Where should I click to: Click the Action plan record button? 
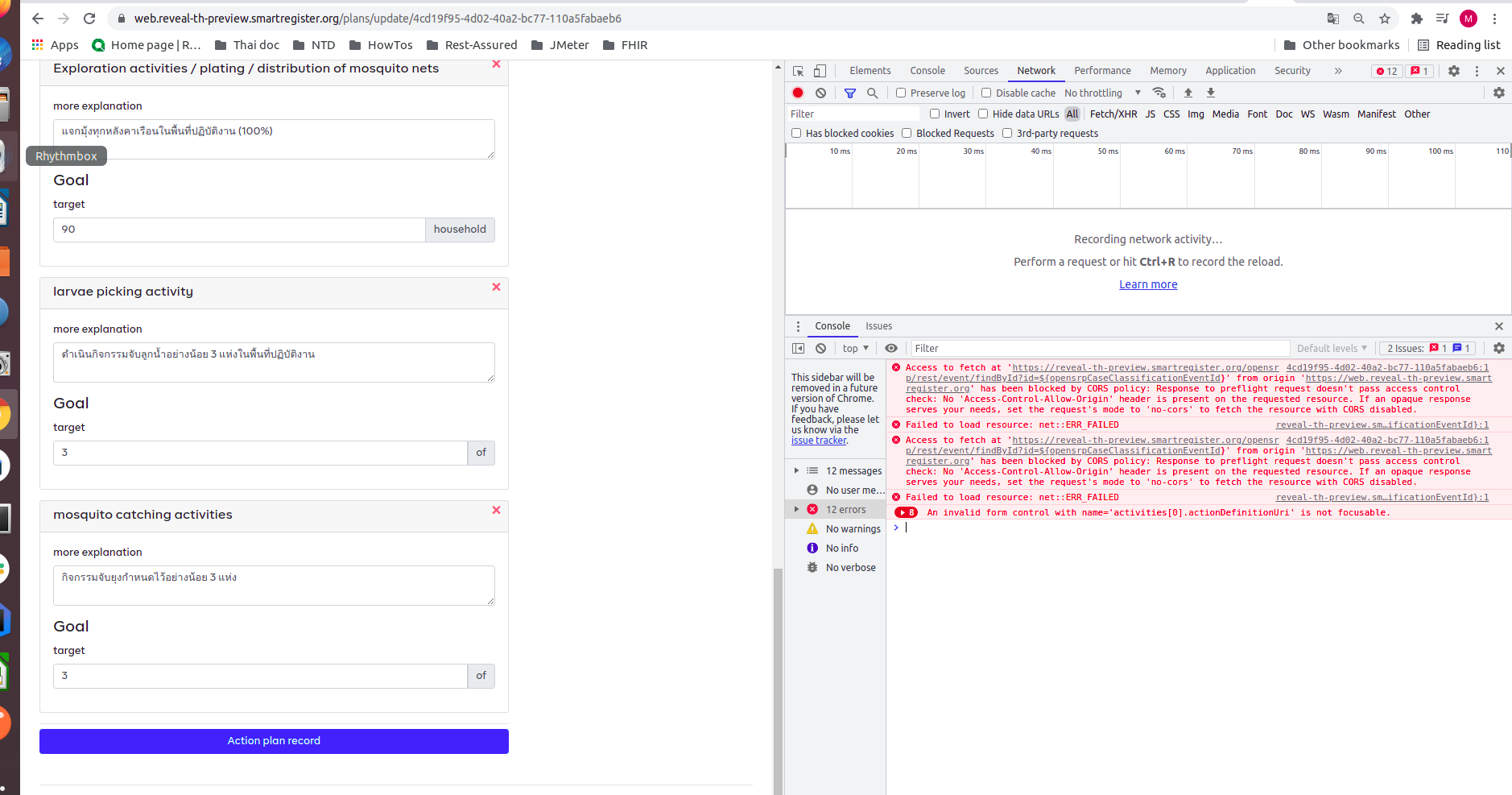pos(274,741)
